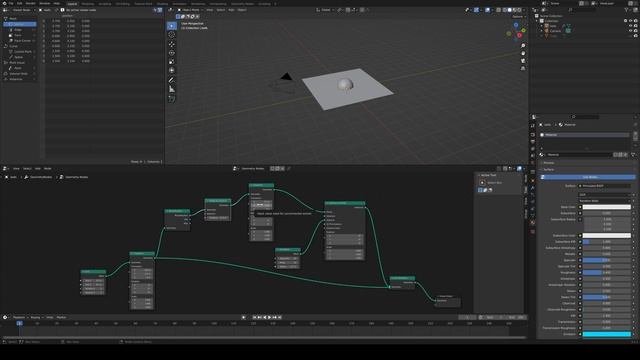Image resolution: width=640 pixels, height=360 pixels.
Task: Open the Edit menu in top bar
Action: coord(19,3)
